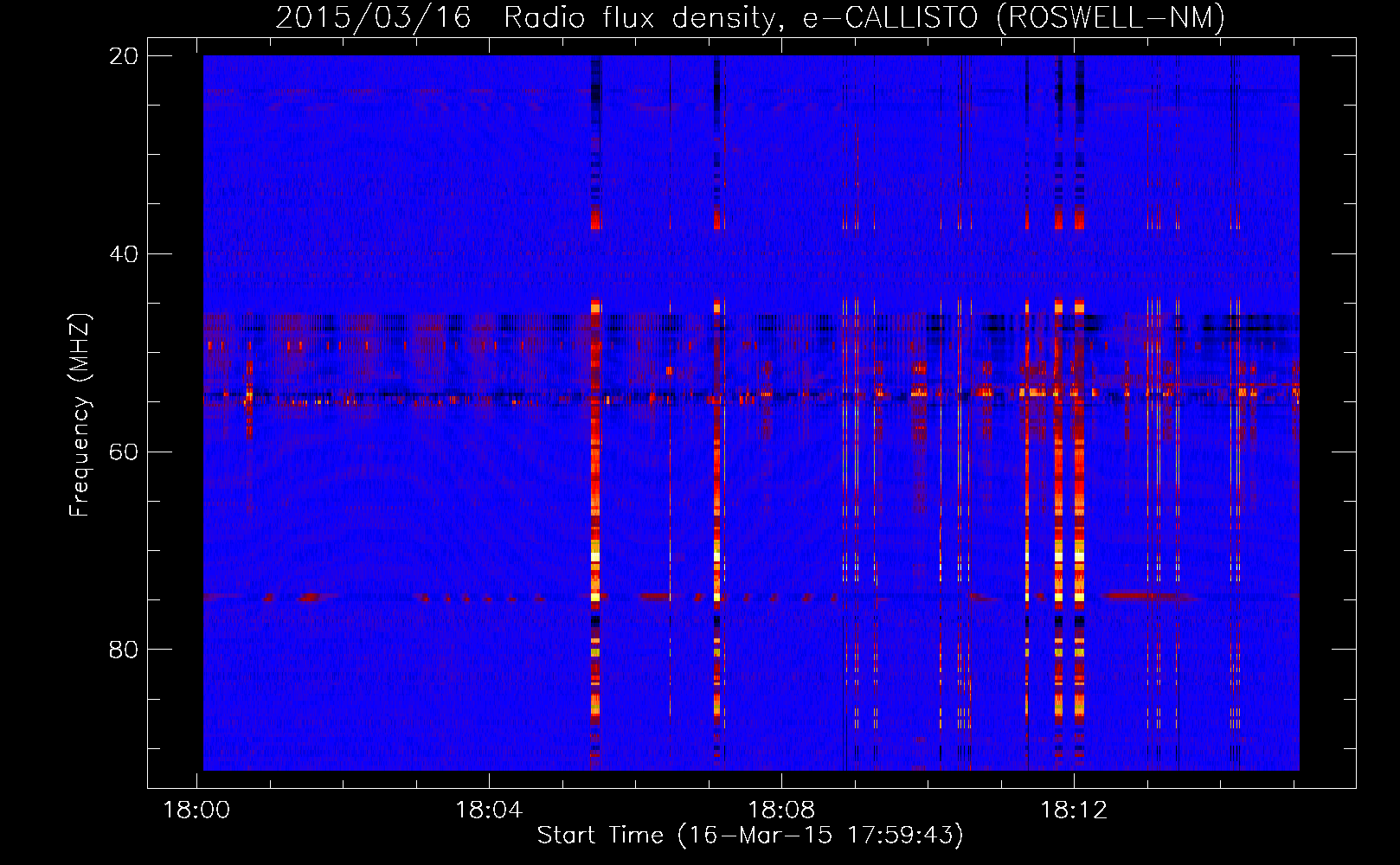Click the 'Start Time (16-Mar-15 17:59:43)' label

[750, 836]
